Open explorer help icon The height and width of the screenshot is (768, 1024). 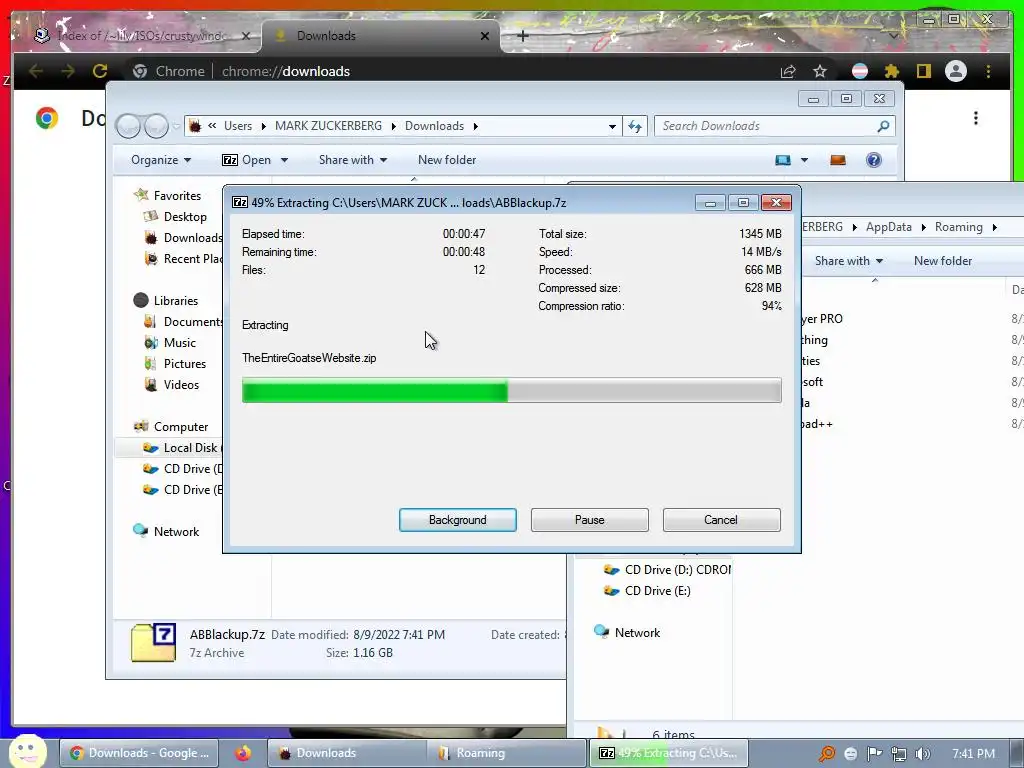873,160
